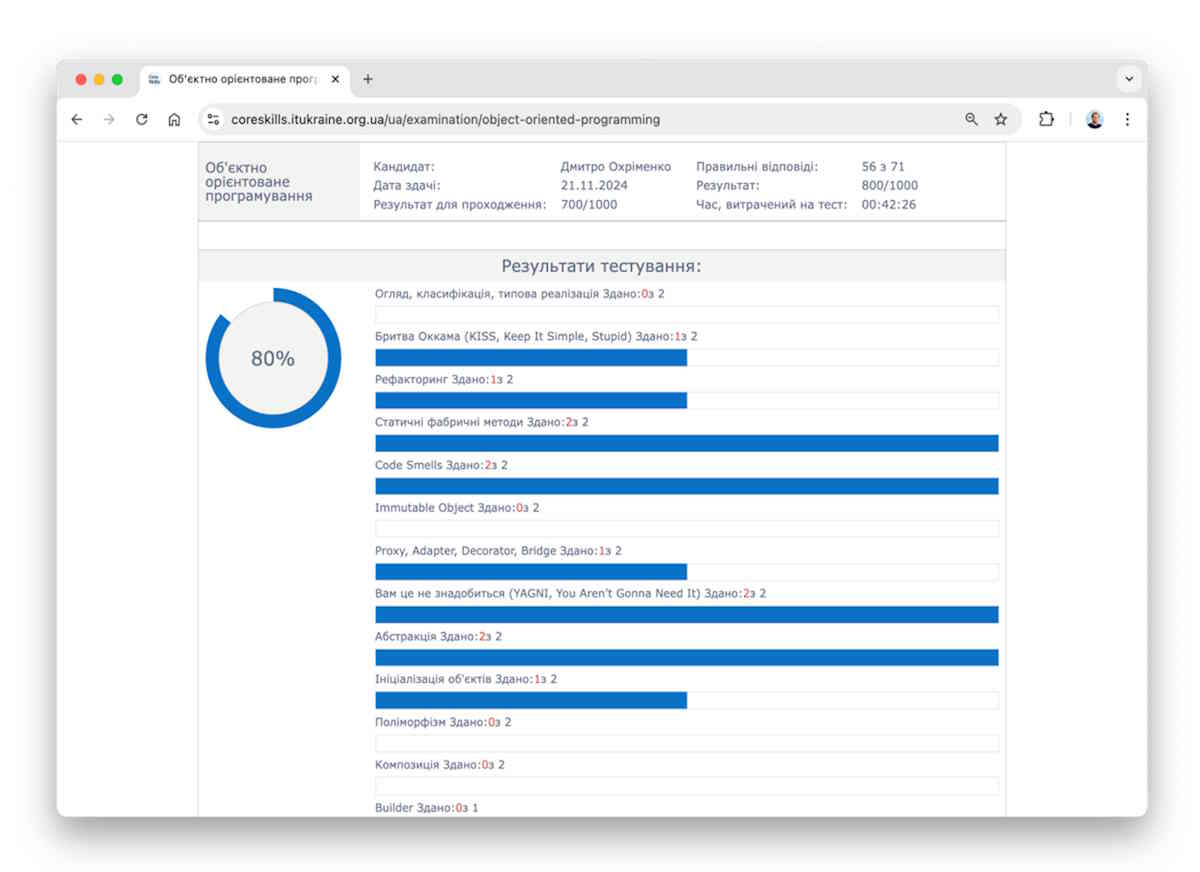Viewport: 1200px width, 872px height.
Task: Click the YAGNI progress bar
Action: coord(686,614)
